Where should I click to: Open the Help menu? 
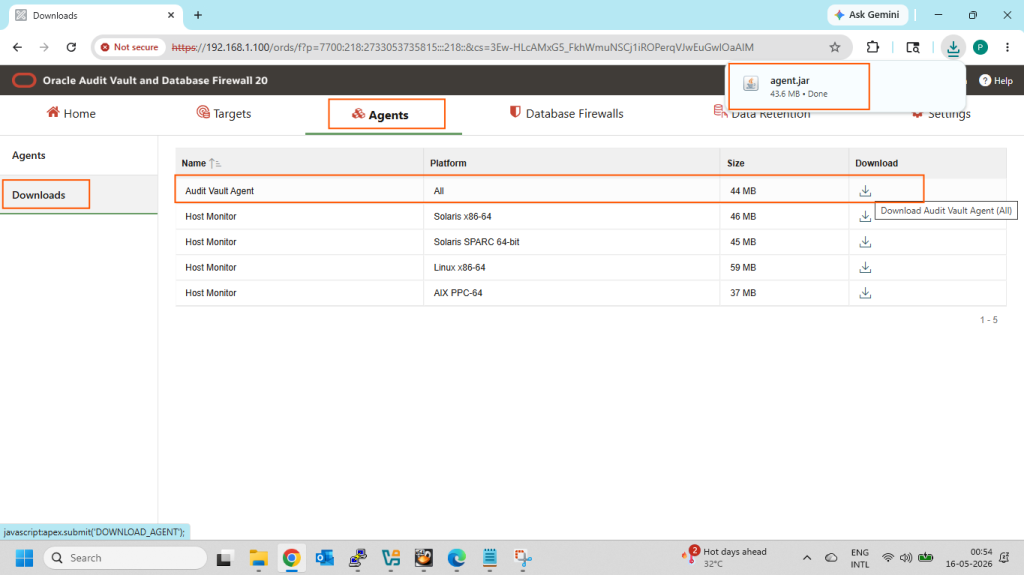pos(995,80)
